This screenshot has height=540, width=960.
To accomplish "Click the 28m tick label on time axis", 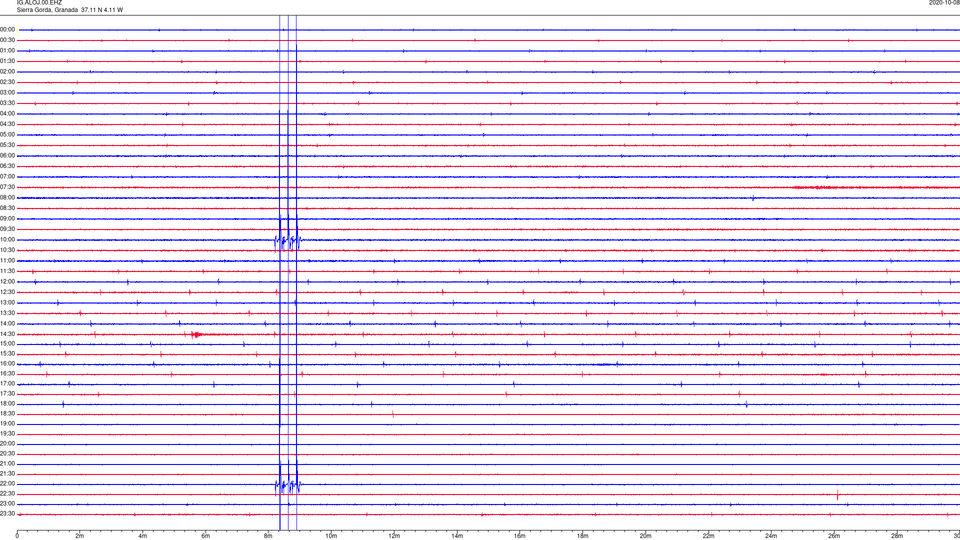I will [897, 536].
